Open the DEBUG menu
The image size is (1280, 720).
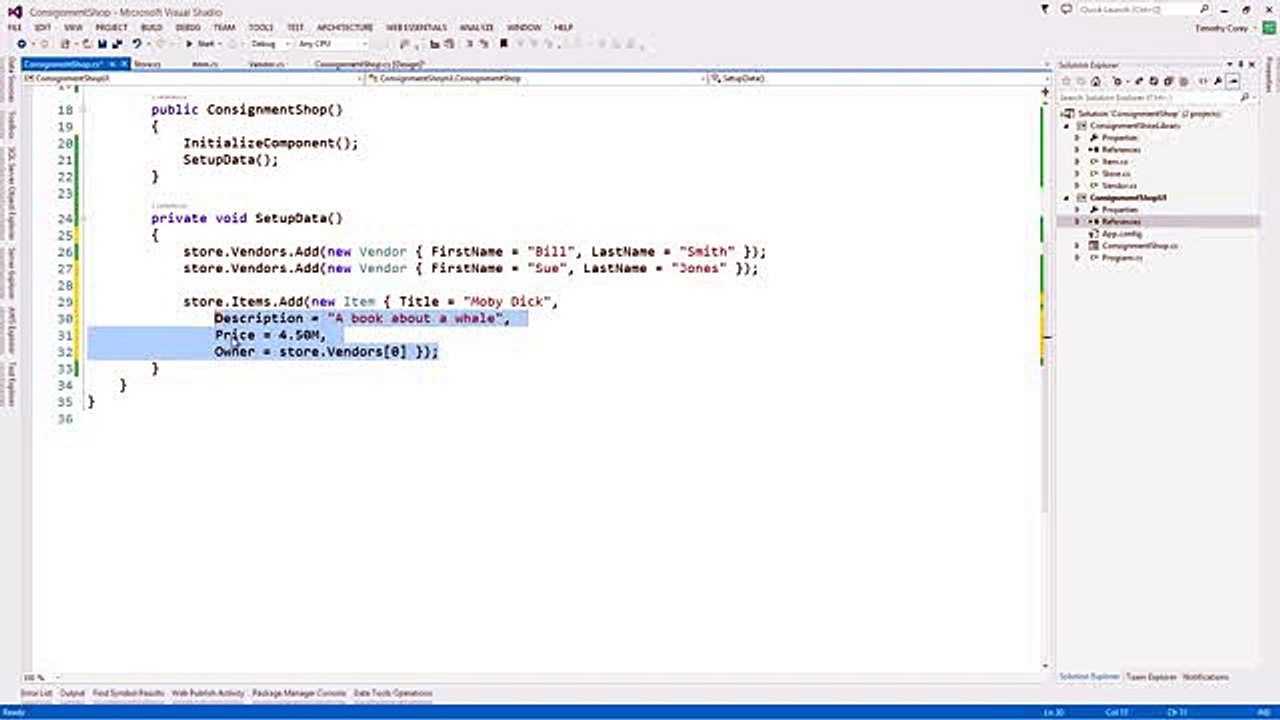pos(187,28)
